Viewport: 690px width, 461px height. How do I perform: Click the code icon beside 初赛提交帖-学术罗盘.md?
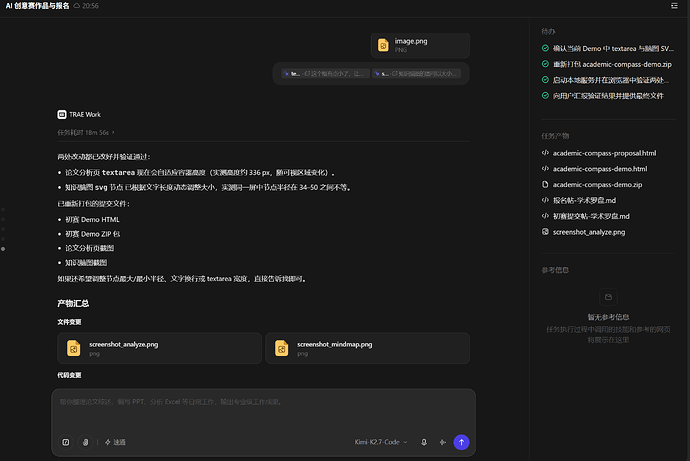(x=545, y=216)
